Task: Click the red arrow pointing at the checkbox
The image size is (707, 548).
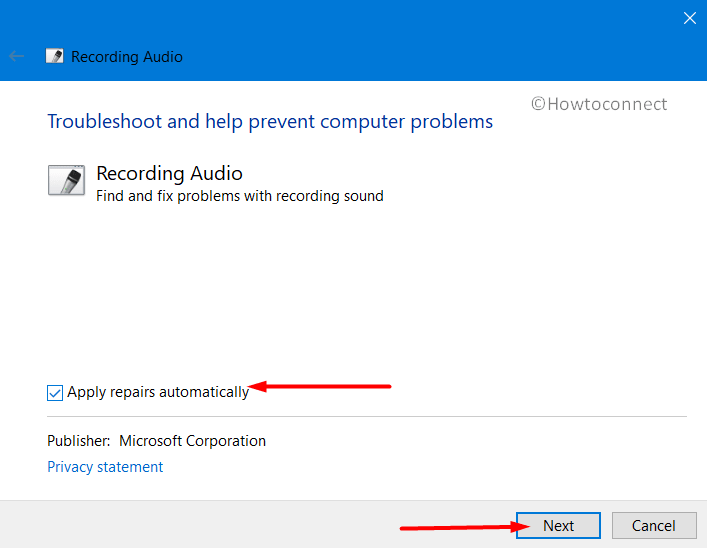Action: (319, 387)
